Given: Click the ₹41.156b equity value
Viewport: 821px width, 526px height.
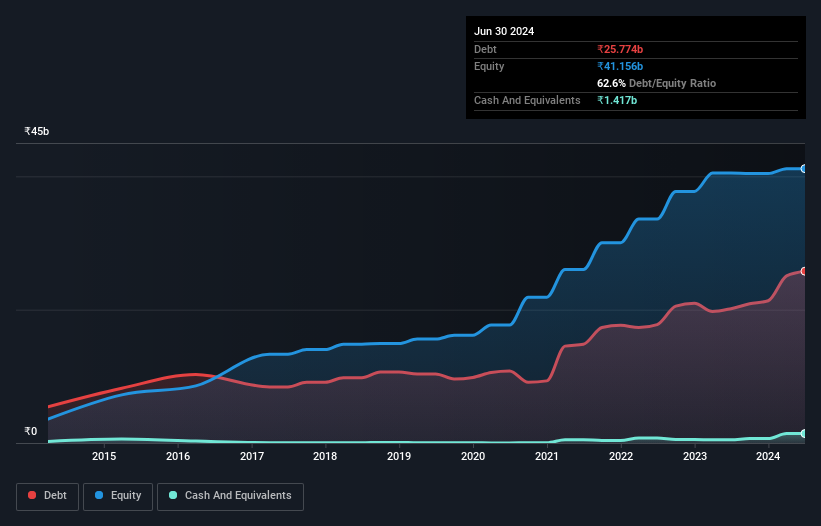Looking at the screenshot, I should tap(620, 66).
